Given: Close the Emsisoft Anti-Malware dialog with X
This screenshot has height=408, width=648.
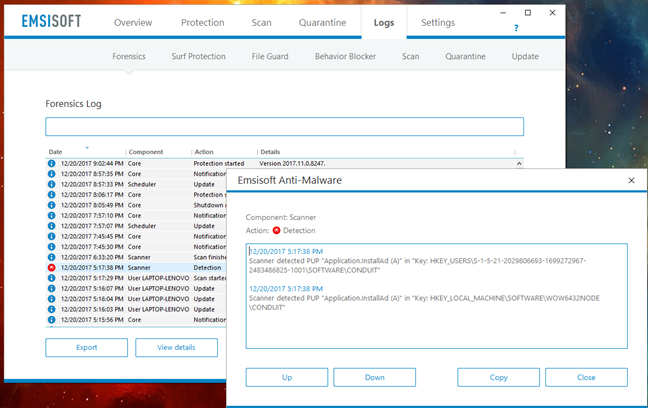Looking at the screenshot, I should coord(631,180).
